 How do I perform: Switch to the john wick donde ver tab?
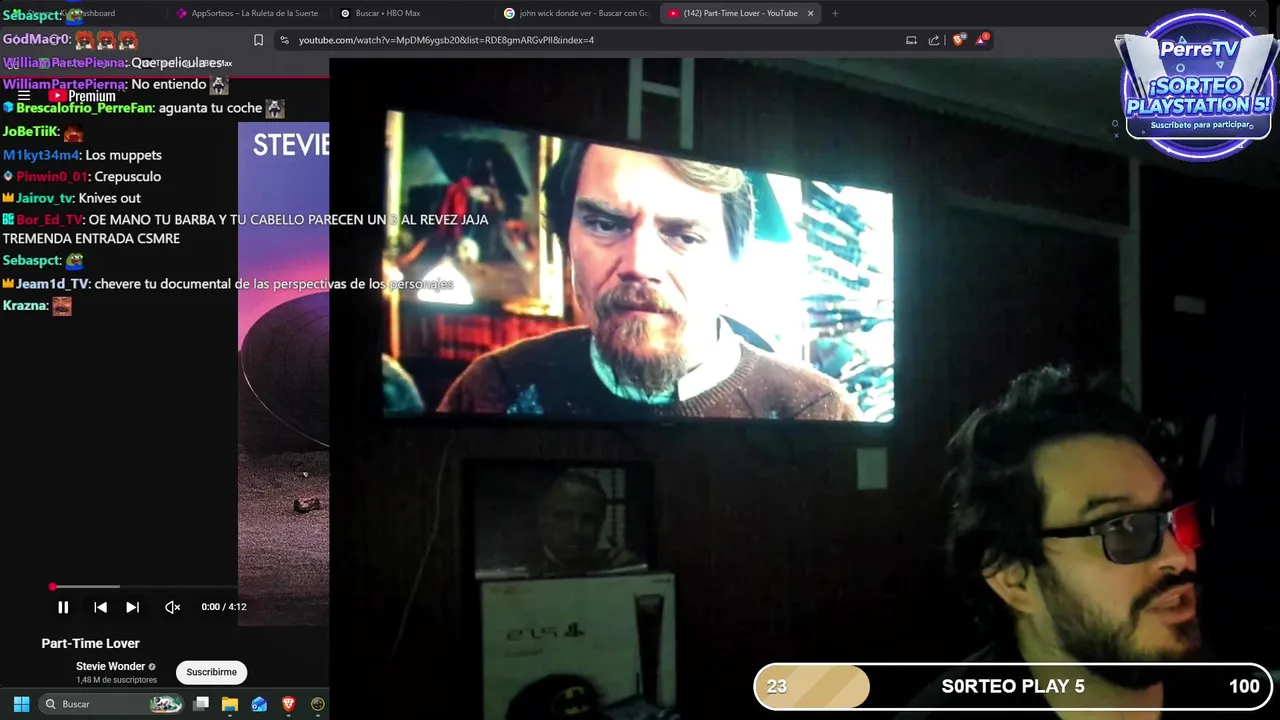coord(576,13)
